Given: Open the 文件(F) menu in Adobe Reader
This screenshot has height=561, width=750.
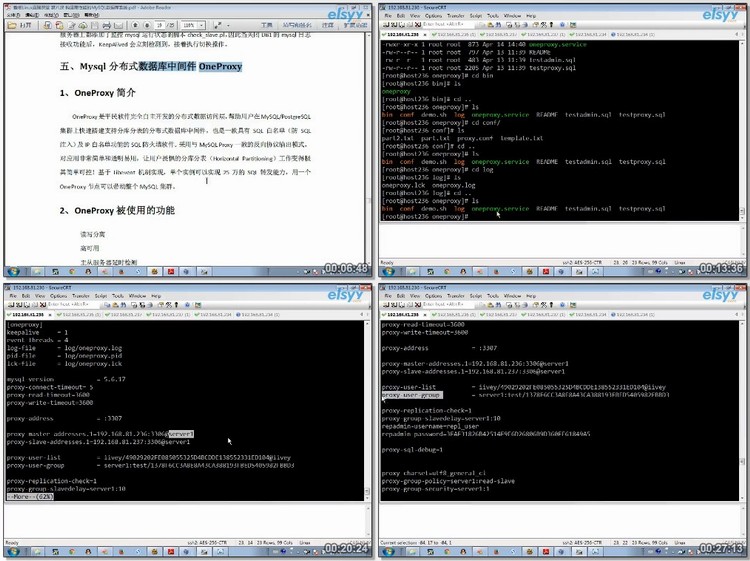Looking at the screenshot, I should [x=13, y=15].
